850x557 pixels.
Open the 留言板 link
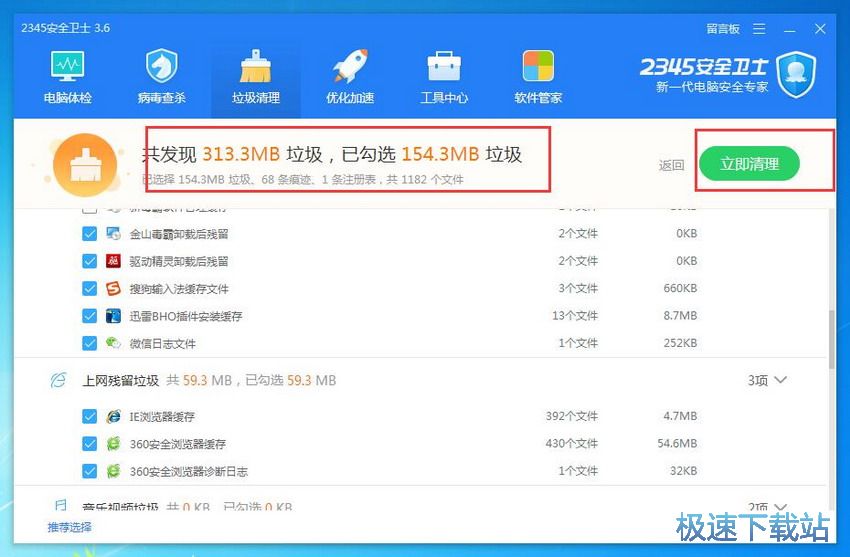pyautogui.click(x=723, y=29)
